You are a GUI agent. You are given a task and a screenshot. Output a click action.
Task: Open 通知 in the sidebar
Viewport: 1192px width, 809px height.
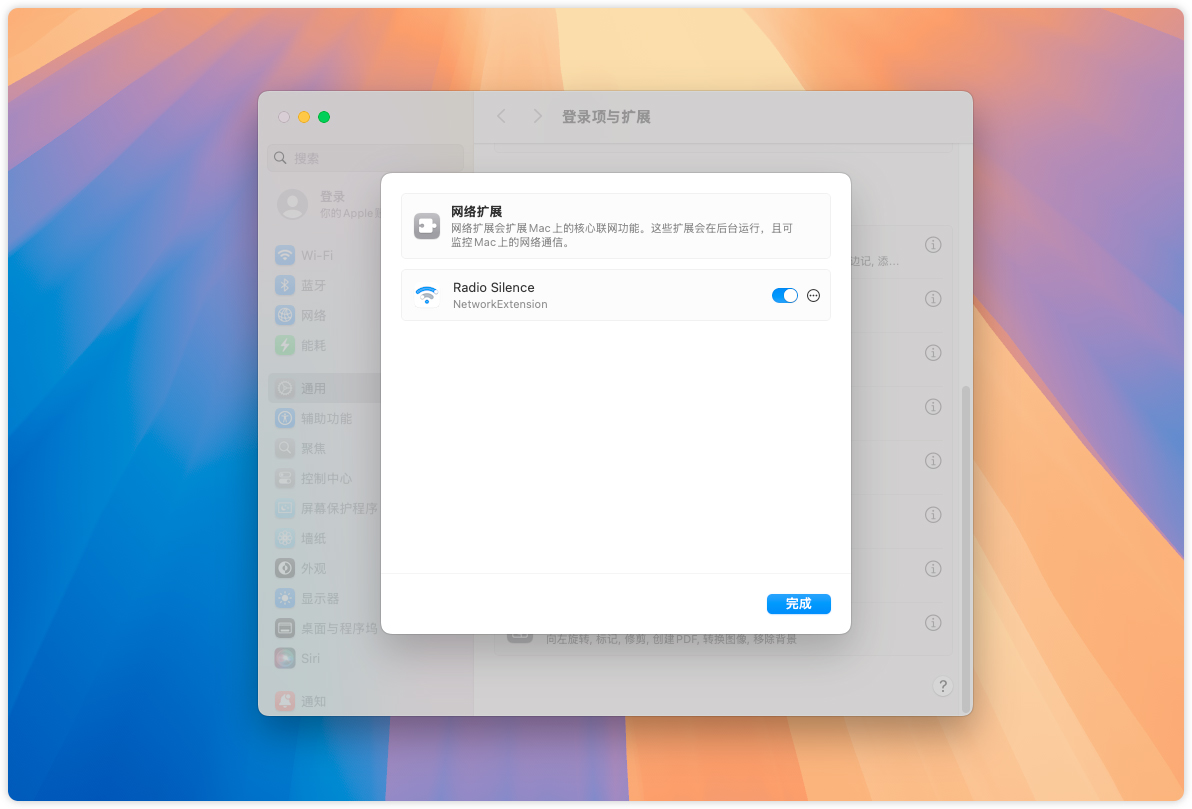[327, 701]
